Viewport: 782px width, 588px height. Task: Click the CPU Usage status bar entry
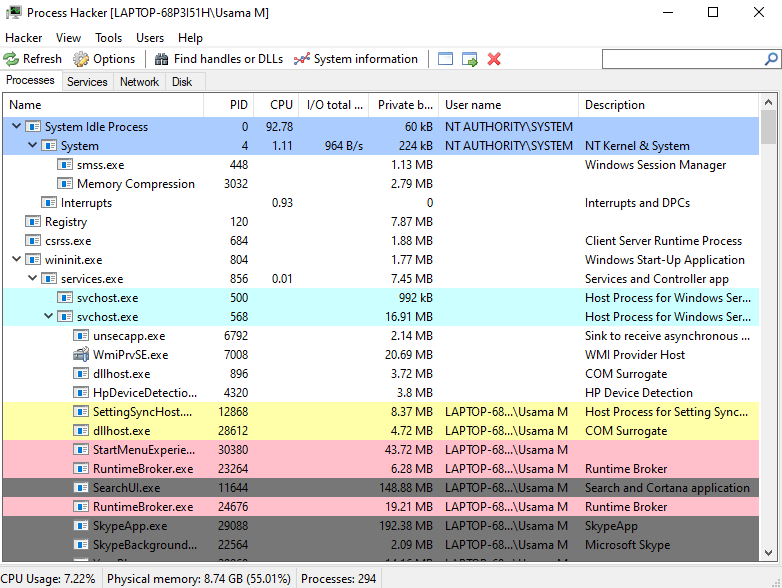click(x=48, y=579)
